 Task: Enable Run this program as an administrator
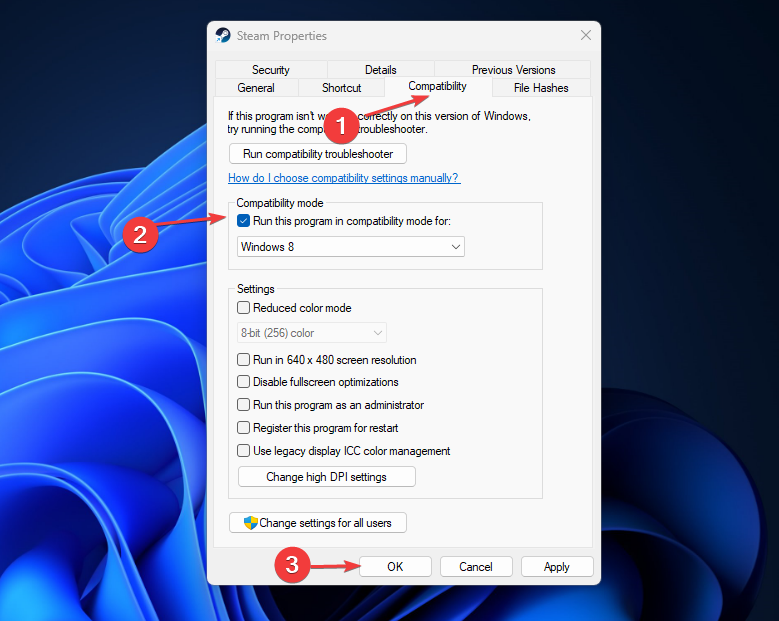243,405
